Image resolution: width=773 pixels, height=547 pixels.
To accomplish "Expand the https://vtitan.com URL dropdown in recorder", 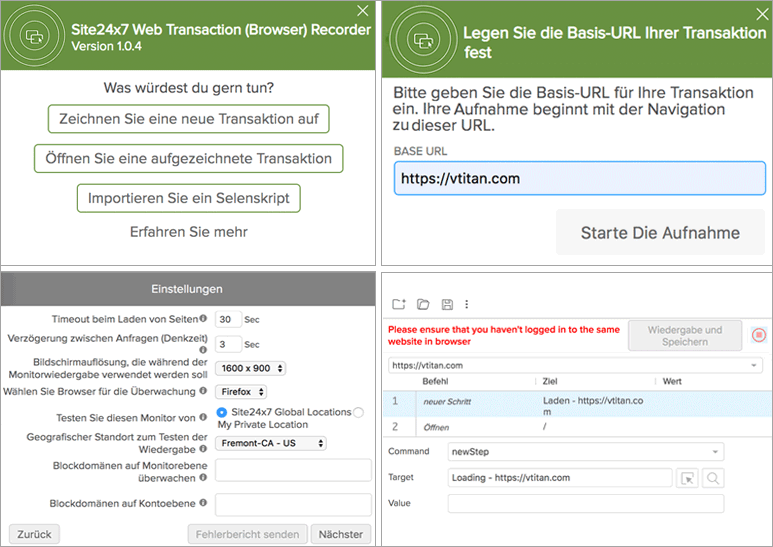I will pos(753,365).
